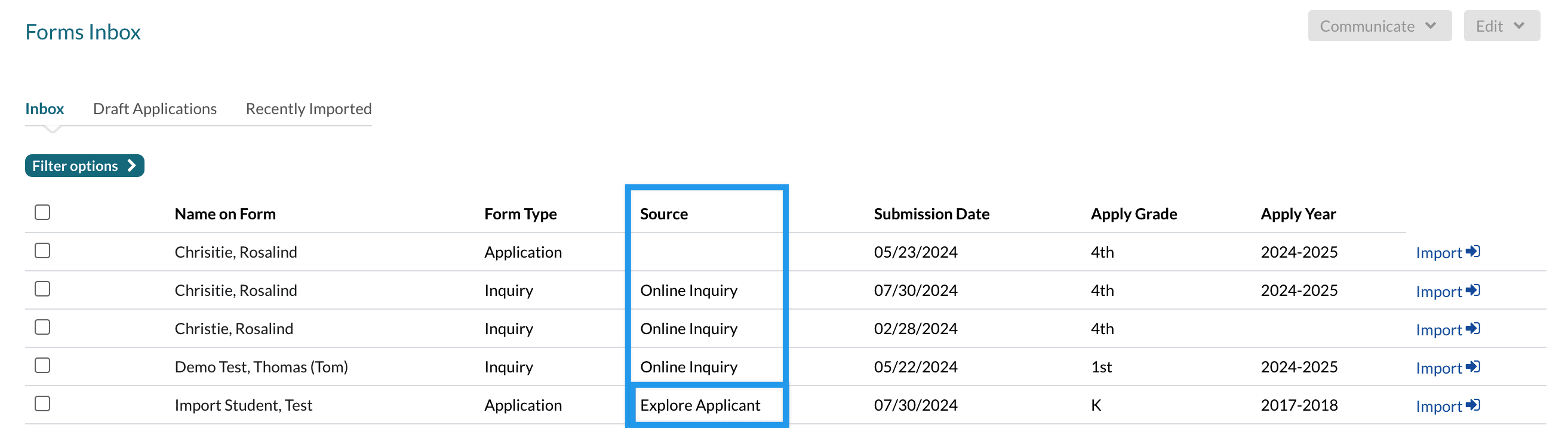Click the Import link for K grade applicant
Viewport: 1568px width, 428px height.
[1438, 406]
